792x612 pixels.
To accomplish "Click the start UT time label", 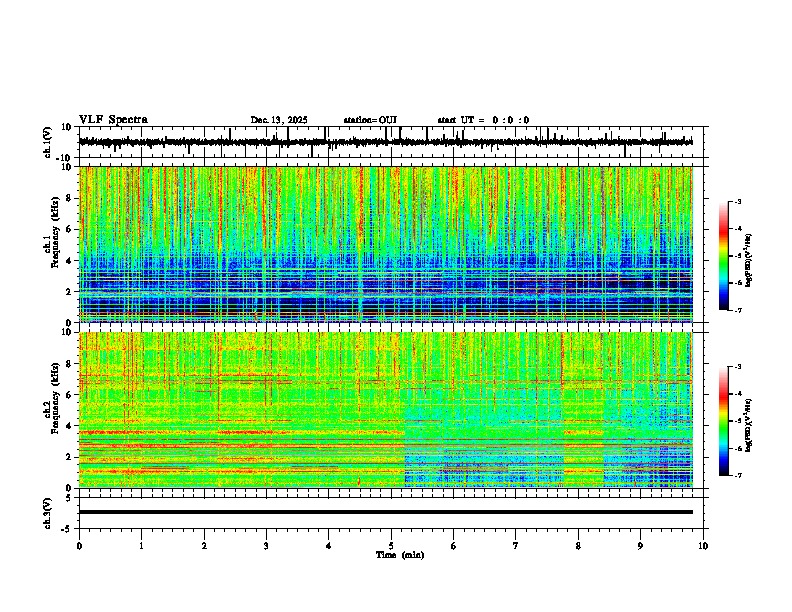I will (483, 120).
